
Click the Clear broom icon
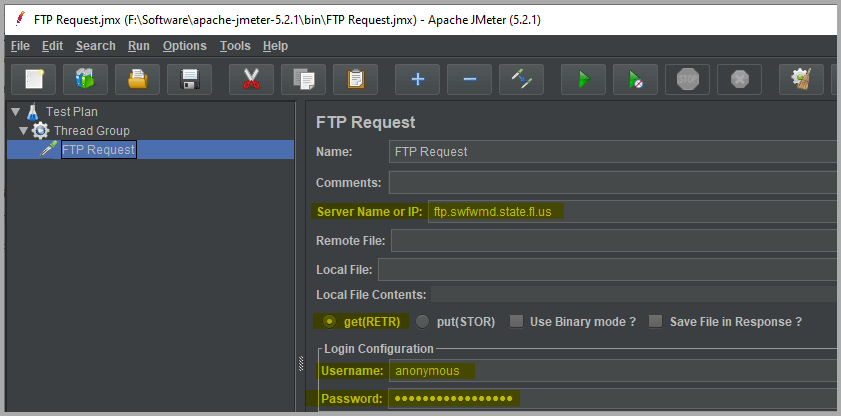(800, 79)
